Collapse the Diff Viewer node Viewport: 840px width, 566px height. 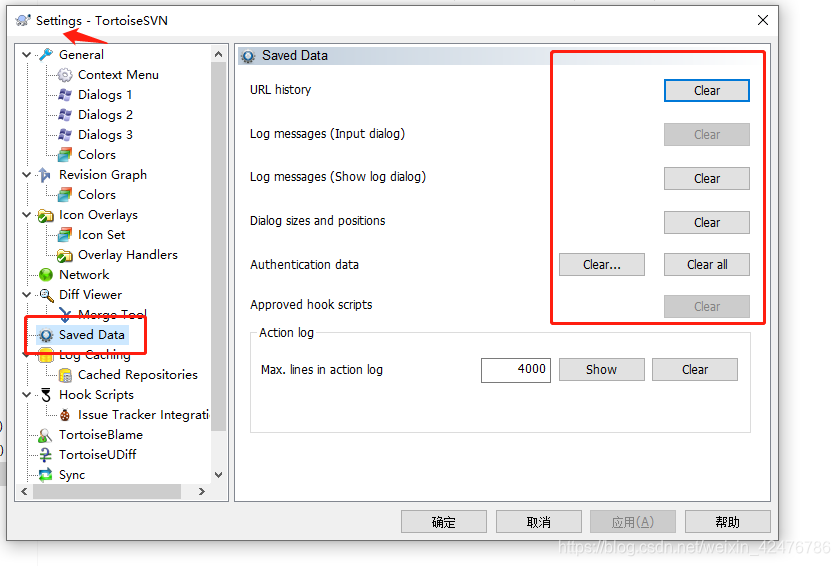point(26,295)
